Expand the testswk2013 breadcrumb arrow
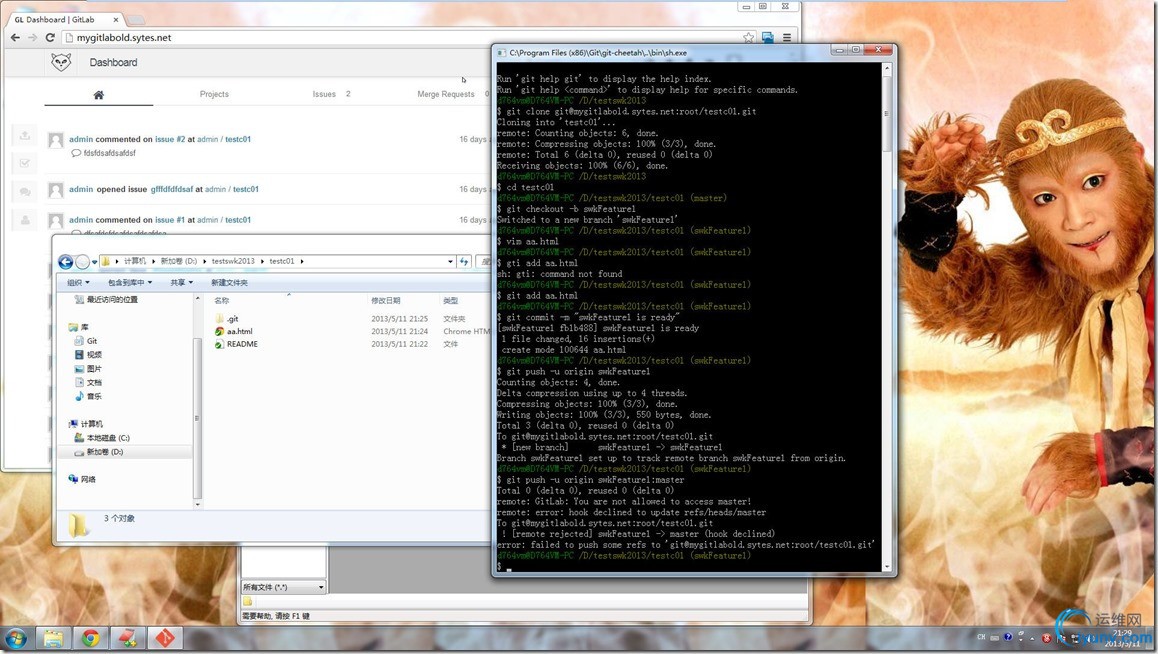1158x654 pixels. tap(261, 261)
